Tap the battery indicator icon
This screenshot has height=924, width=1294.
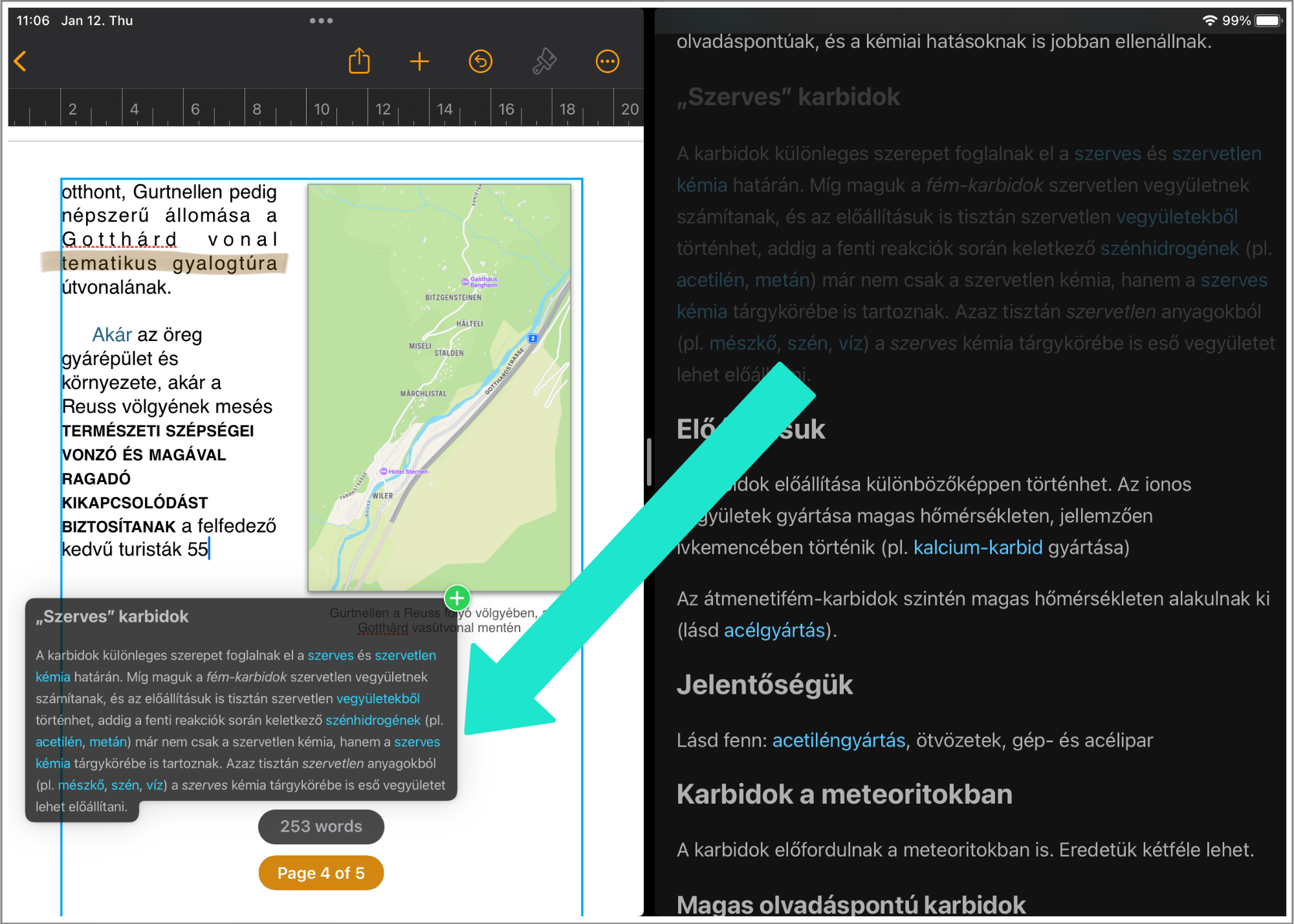pos(1269,21)
